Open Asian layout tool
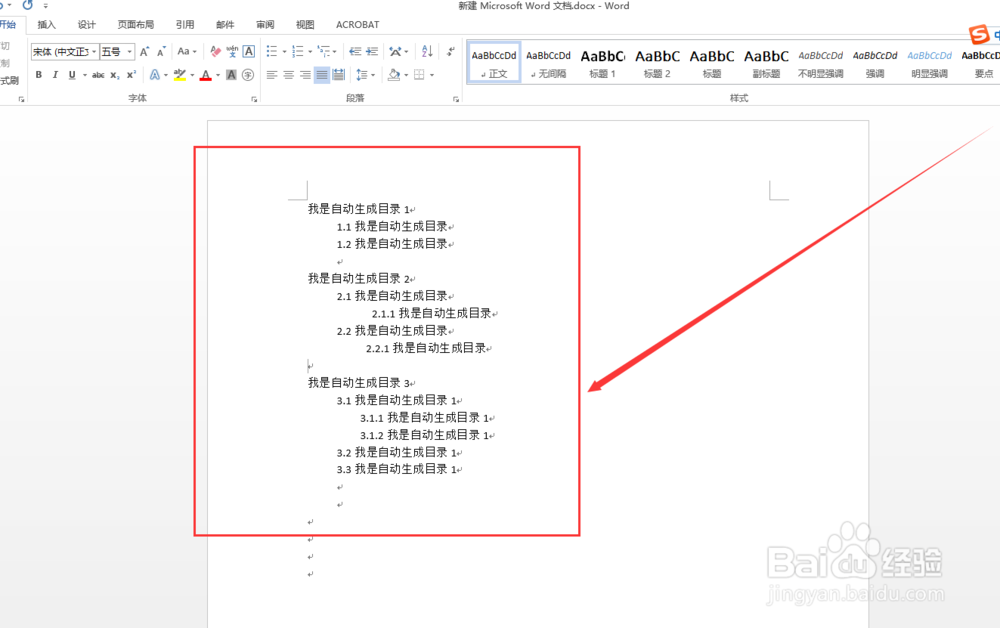 pos(395,51)
